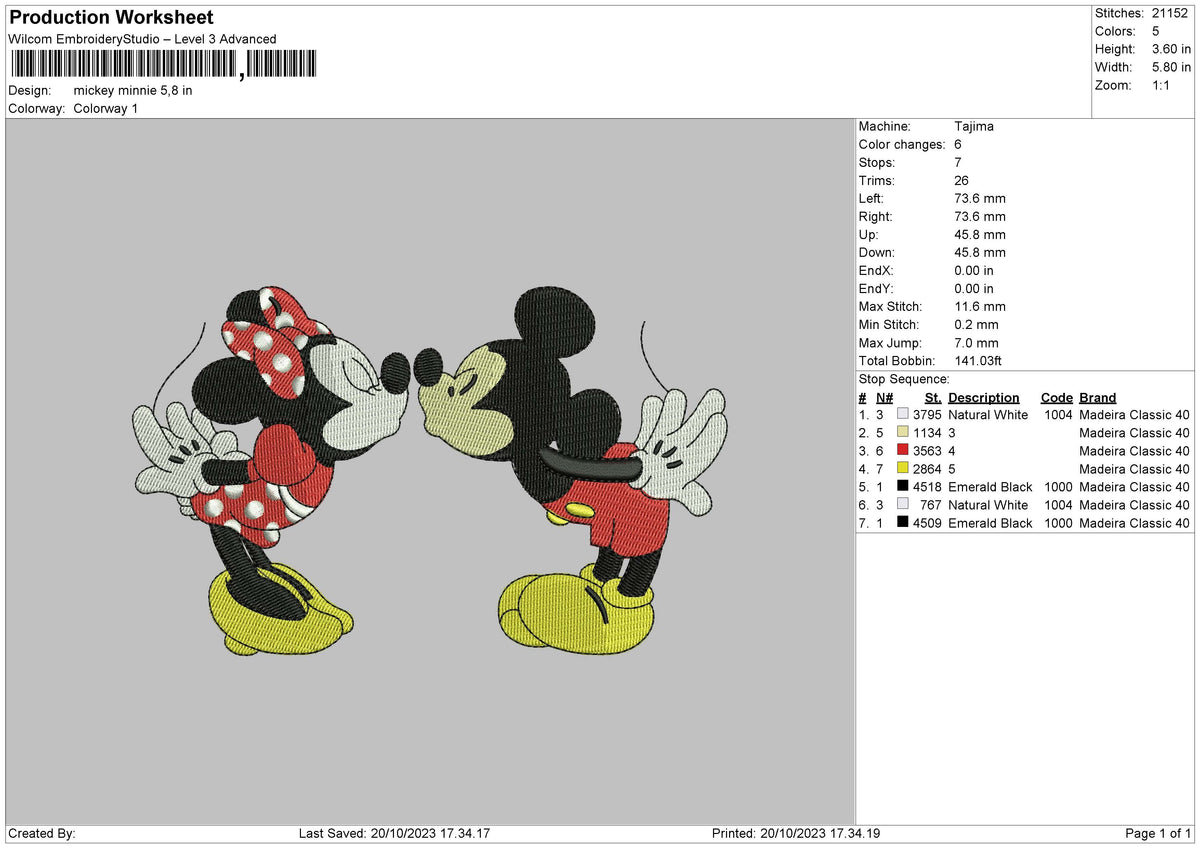This screenshot has width=1200, height=848.
Task: Click the 'EndX:' label
Action: pos(876,271)
